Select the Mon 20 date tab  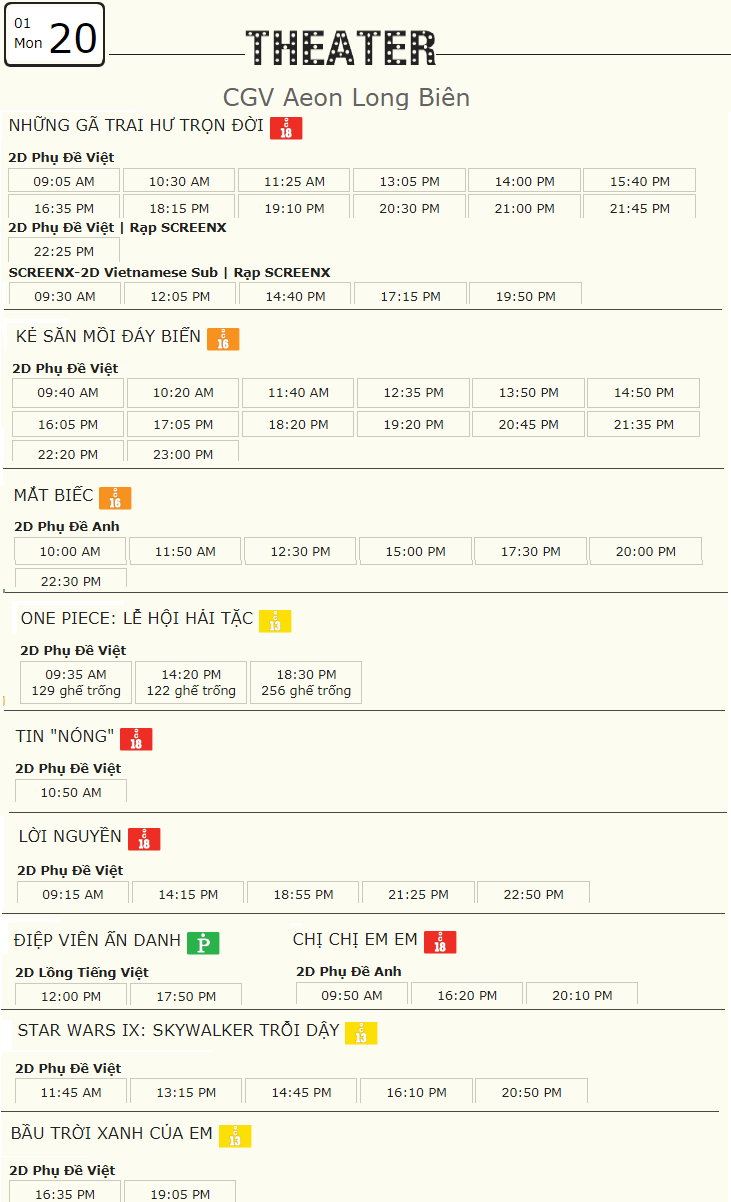(54, 35)
